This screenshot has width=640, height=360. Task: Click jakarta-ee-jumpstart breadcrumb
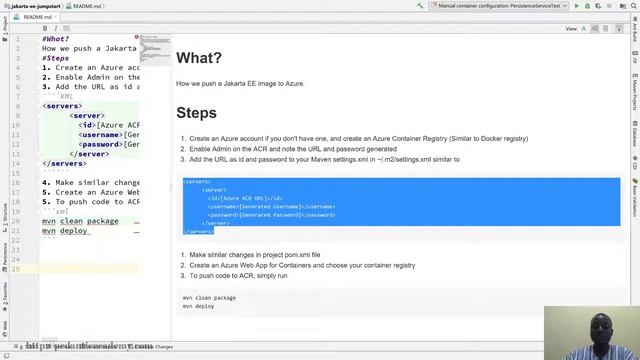tap(33, 6)
